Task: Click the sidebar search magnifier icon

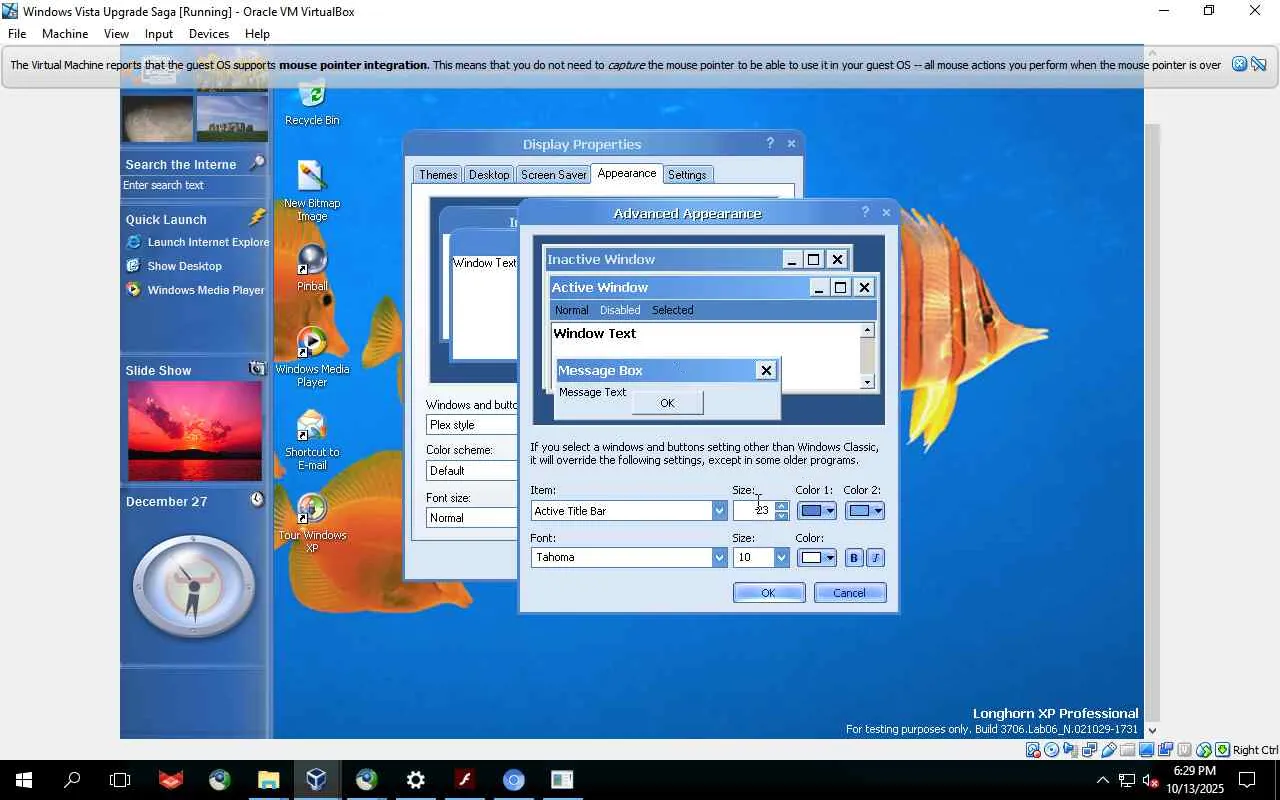Action: click(257, 163)
